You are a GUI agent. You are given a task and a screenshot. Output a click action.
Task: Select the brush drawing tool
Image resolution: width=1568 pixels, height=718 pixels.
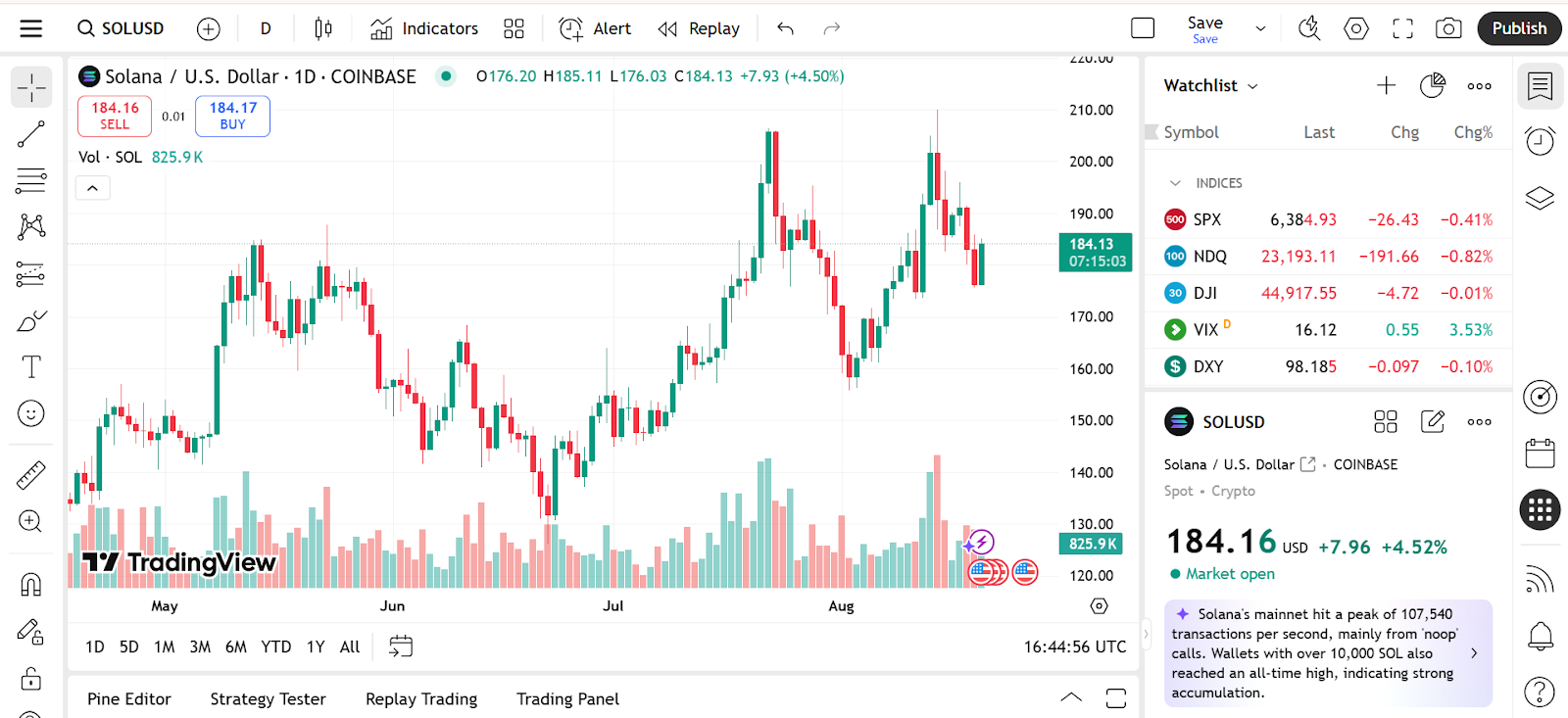click(x=31, y=320)
